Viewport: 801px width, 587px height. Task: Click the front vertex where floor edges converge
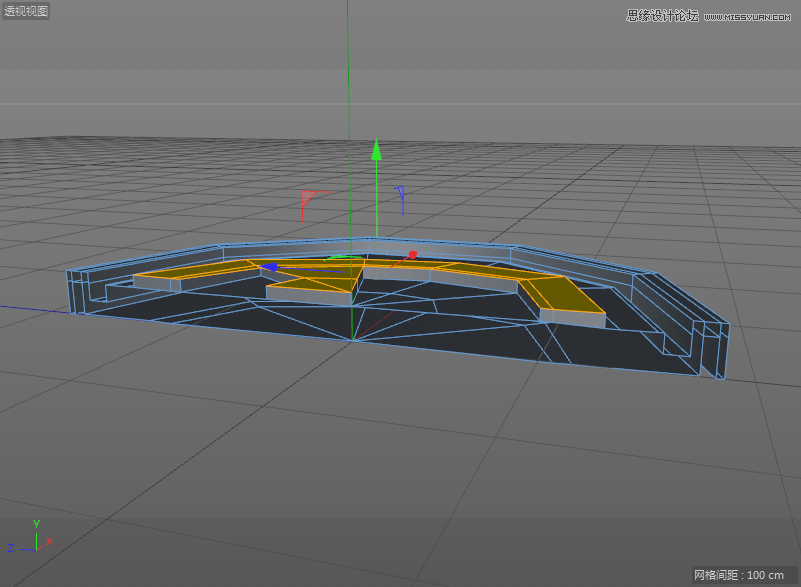(x=352, y=340)
